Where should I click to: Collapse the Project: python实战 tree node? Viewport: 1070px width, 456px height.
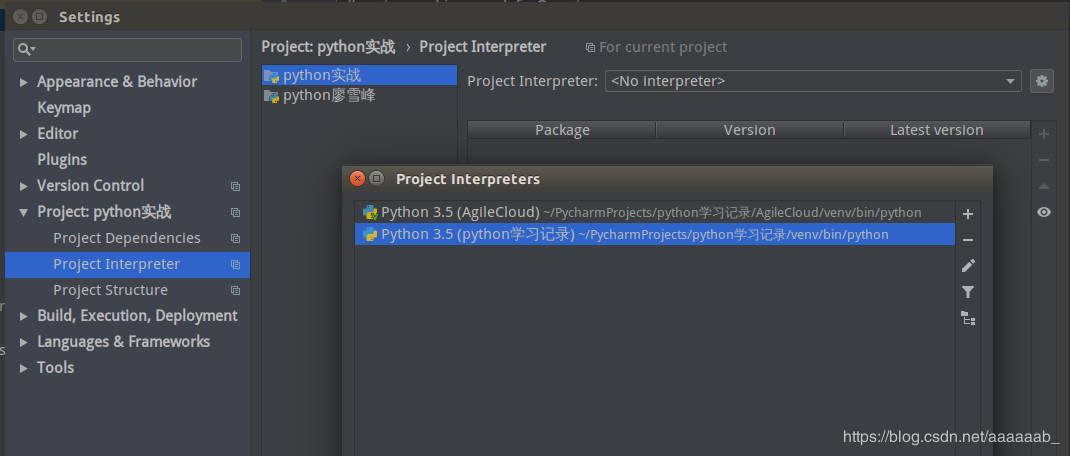[x=23, y=212]
